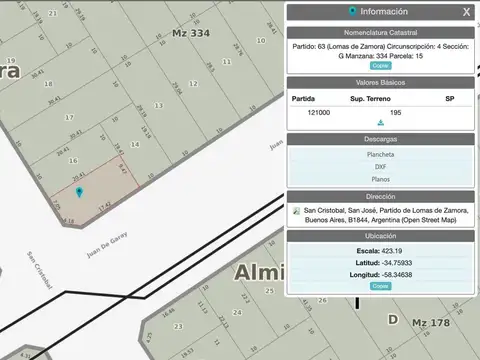The height and width of the screenshot is (360, 480).
Task: Select parcel 17 in Mz 334
Action: [x=69, y=117]
